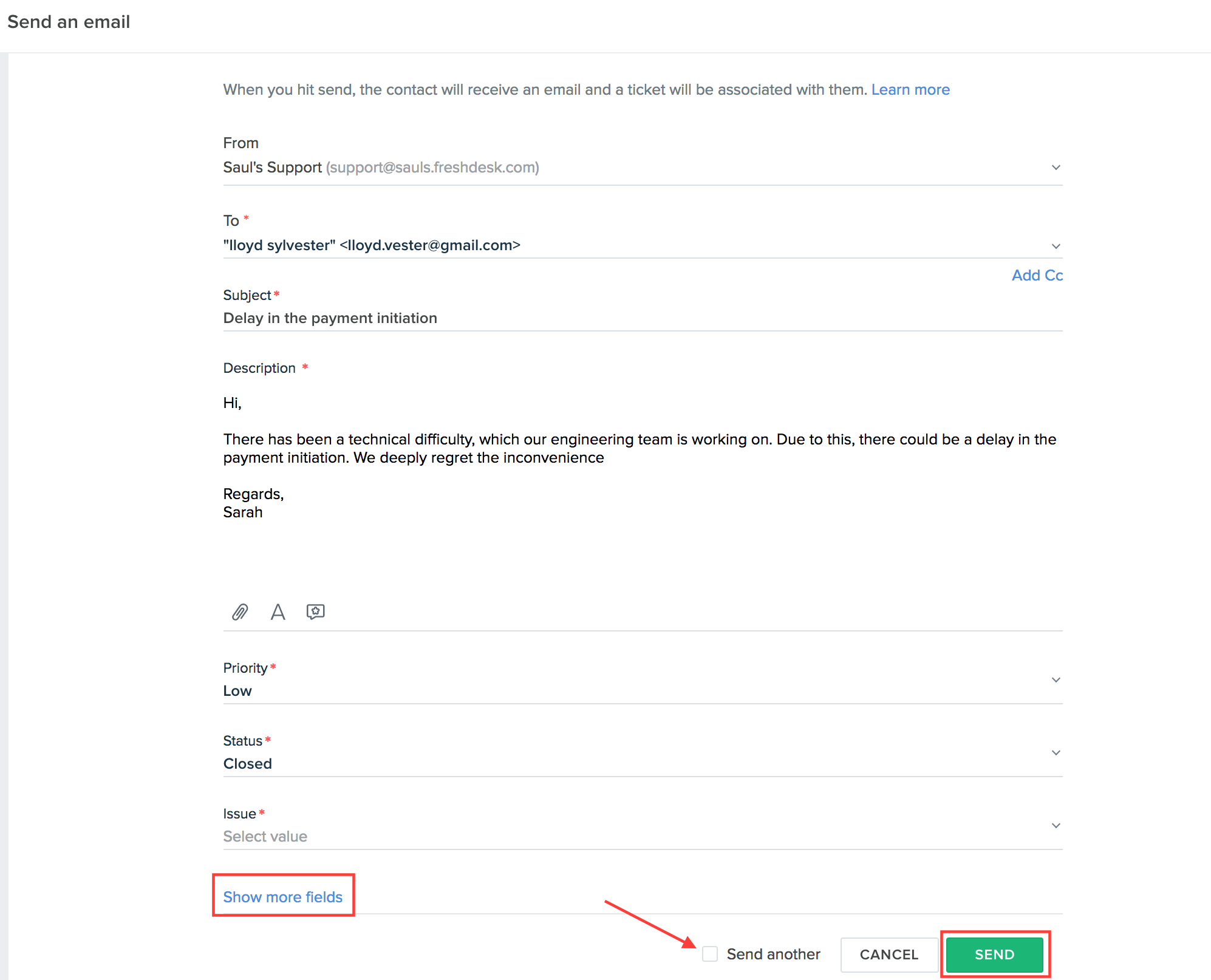
Task: Click into the Subject field text
Action: tap(330, 318)
